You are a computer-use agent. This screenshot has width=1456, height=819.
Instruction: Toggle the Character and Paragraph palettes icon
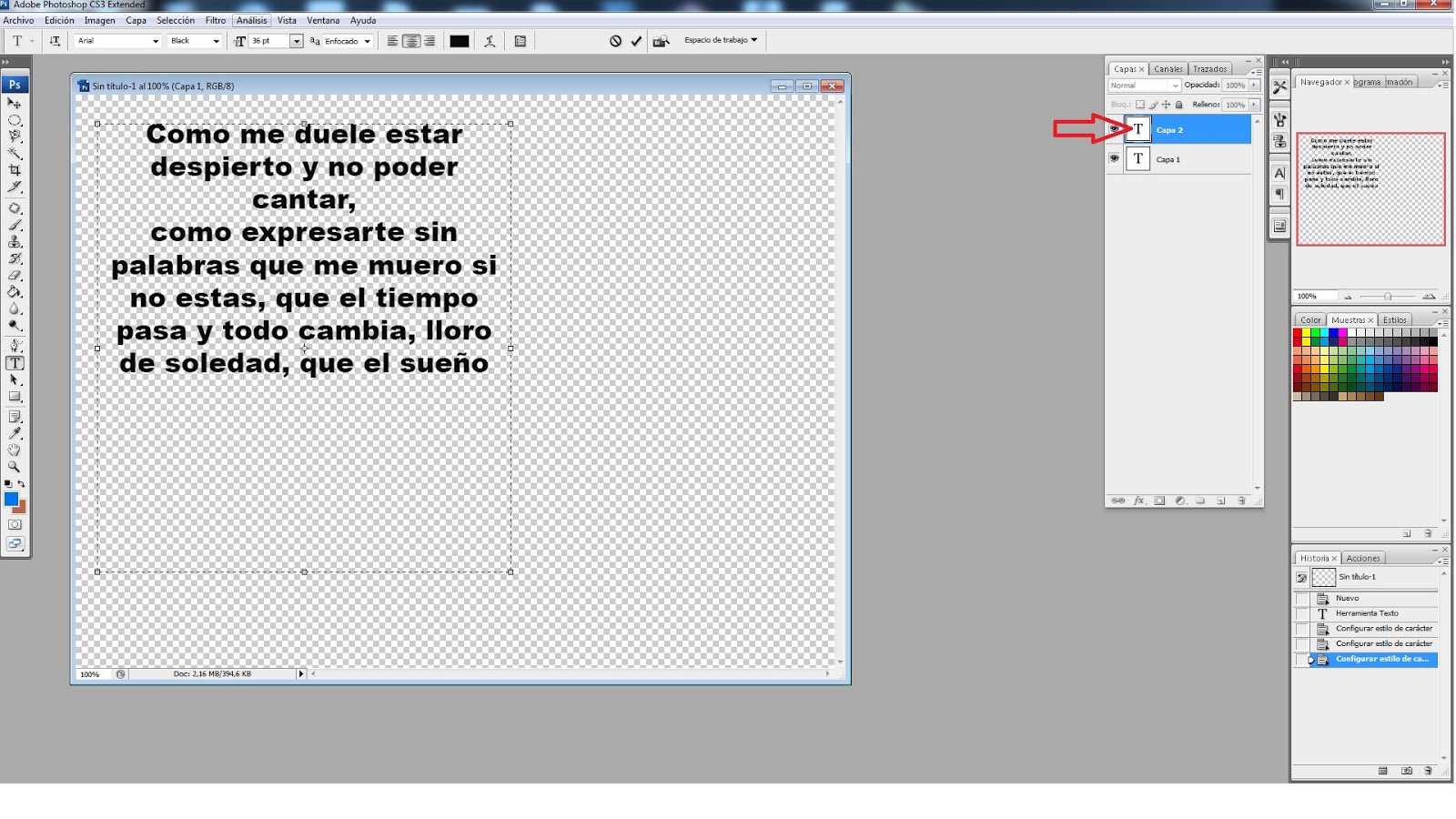521,41
